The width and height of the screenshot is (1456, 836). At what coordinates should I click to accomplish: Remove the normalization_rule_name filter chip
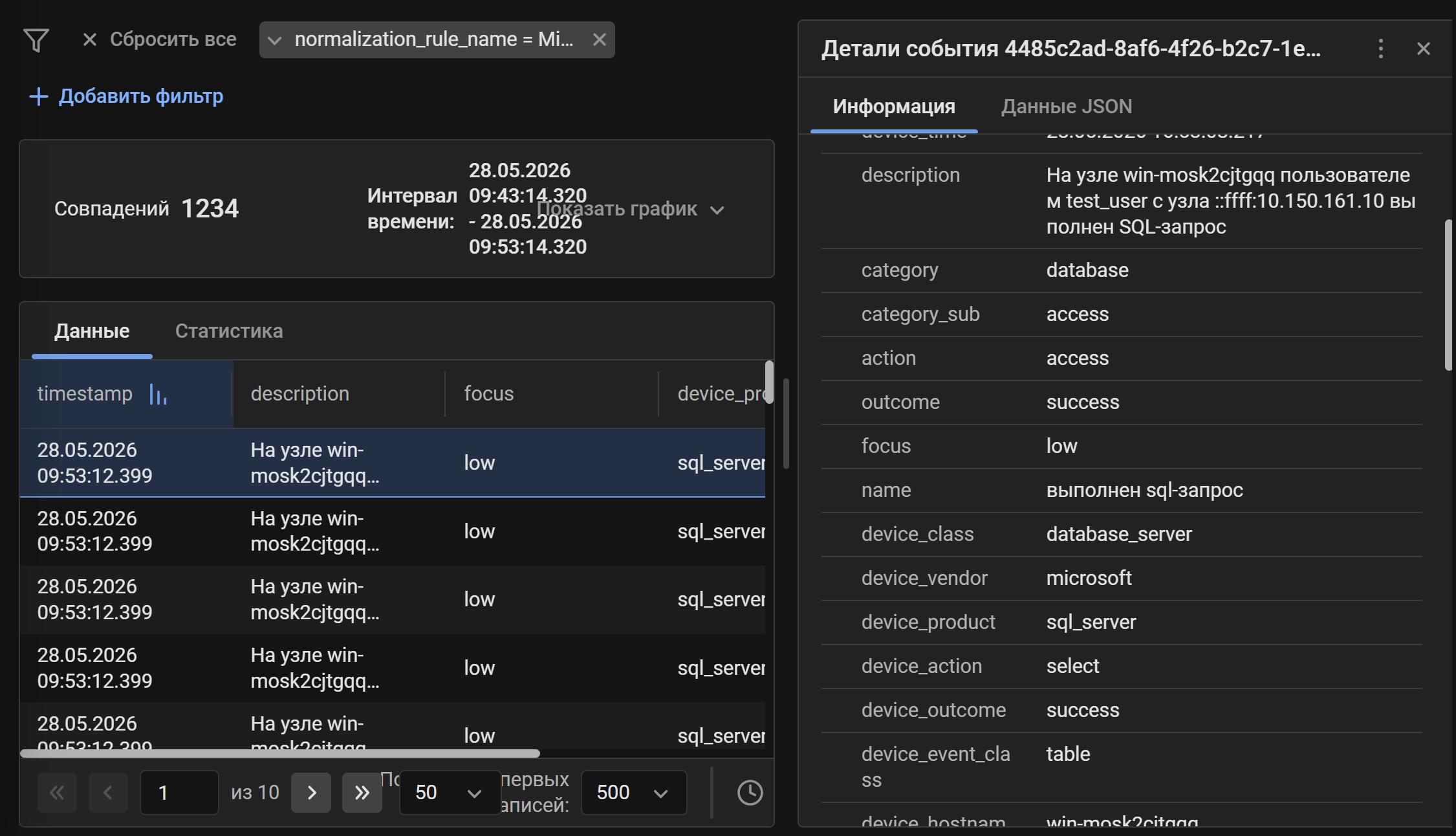pos(600,40)
